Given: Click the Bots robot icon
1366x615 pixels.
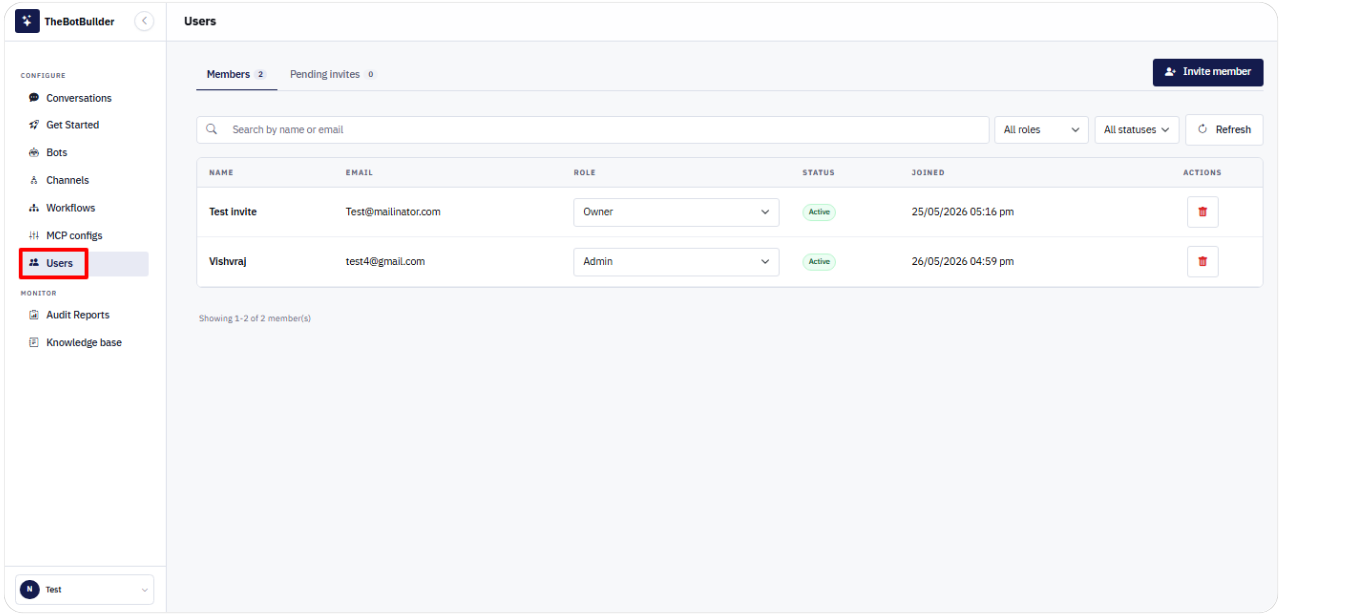Looking at the screenshot, I should [34, 153].
